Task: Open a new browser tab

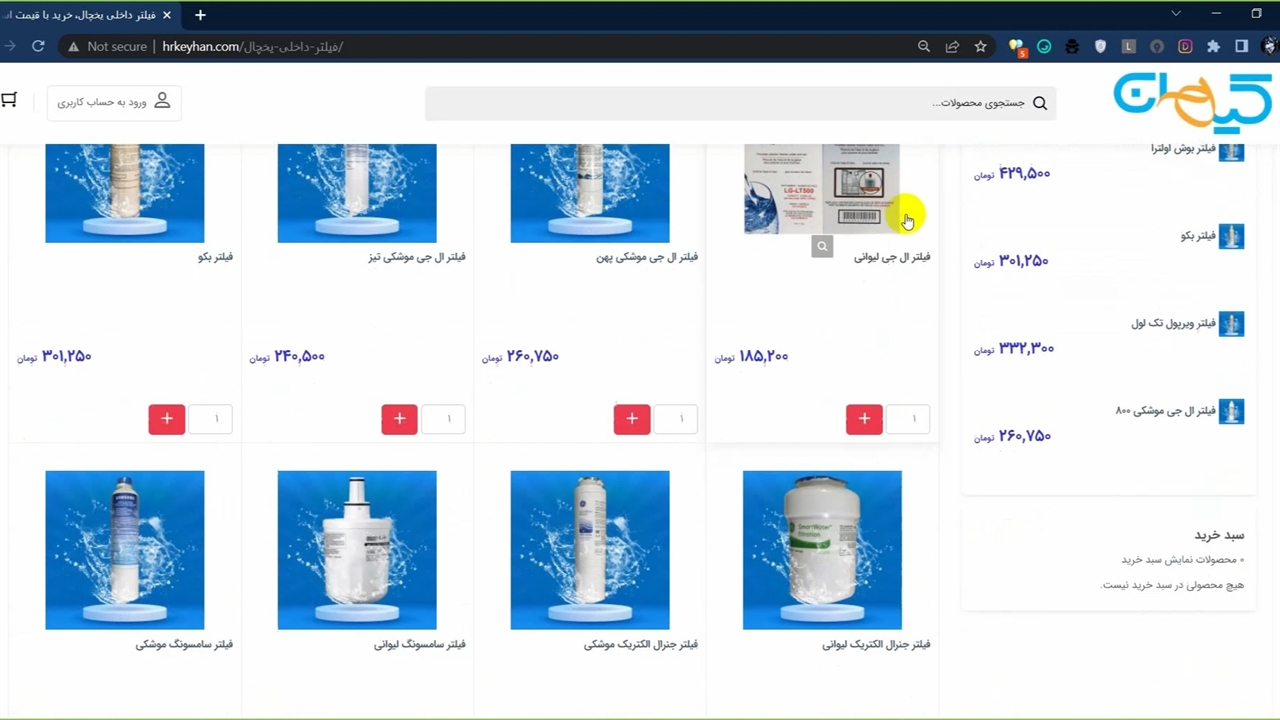Action: click(x=200, y=15)
